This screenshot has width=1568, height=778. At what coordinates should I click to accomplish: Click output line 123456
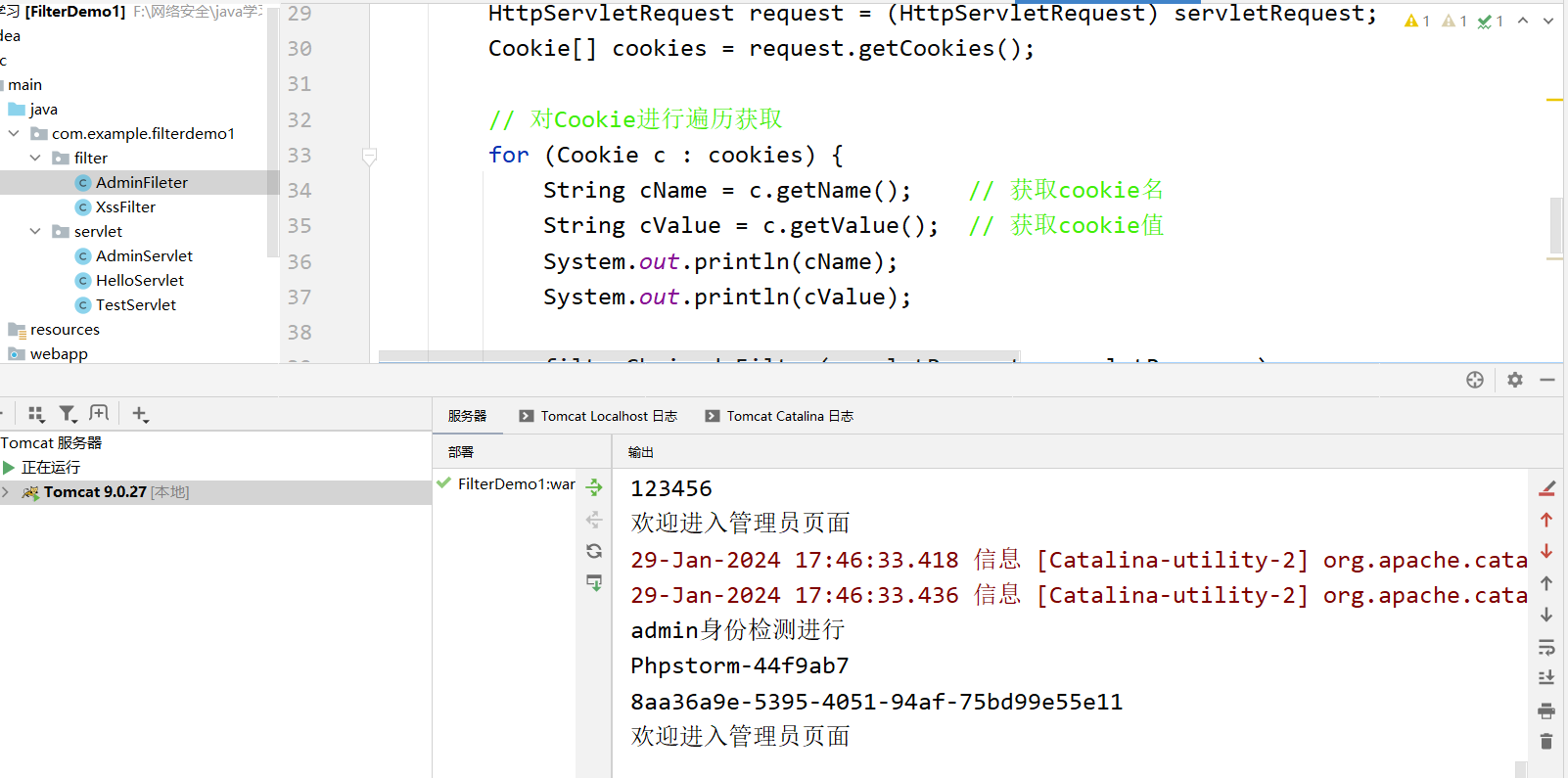pyautogui.click(x=671, y=488)
